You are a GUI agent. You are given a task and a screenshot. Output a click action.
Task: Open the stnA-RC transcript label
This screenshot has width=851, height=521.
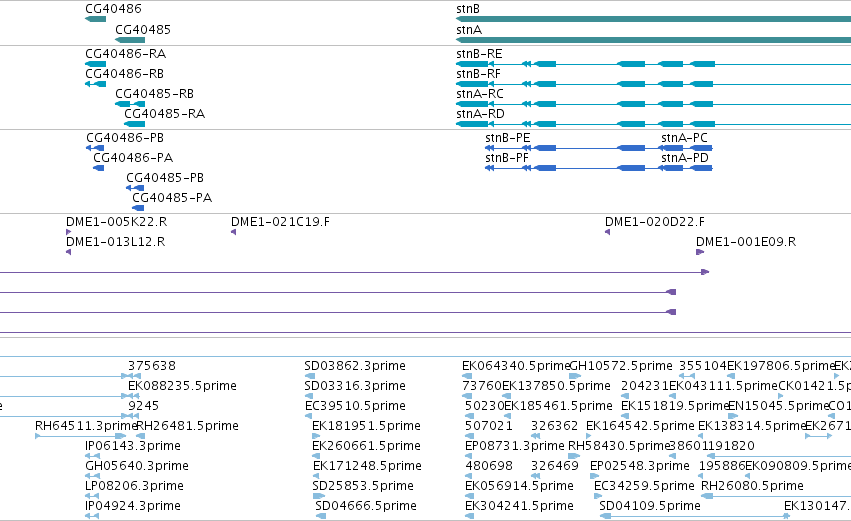[x=480, y=94]
